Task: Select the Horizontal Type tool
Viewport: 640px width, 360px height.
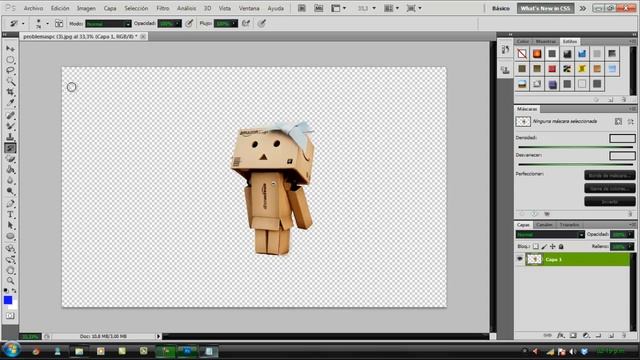Action: point(10,215)
